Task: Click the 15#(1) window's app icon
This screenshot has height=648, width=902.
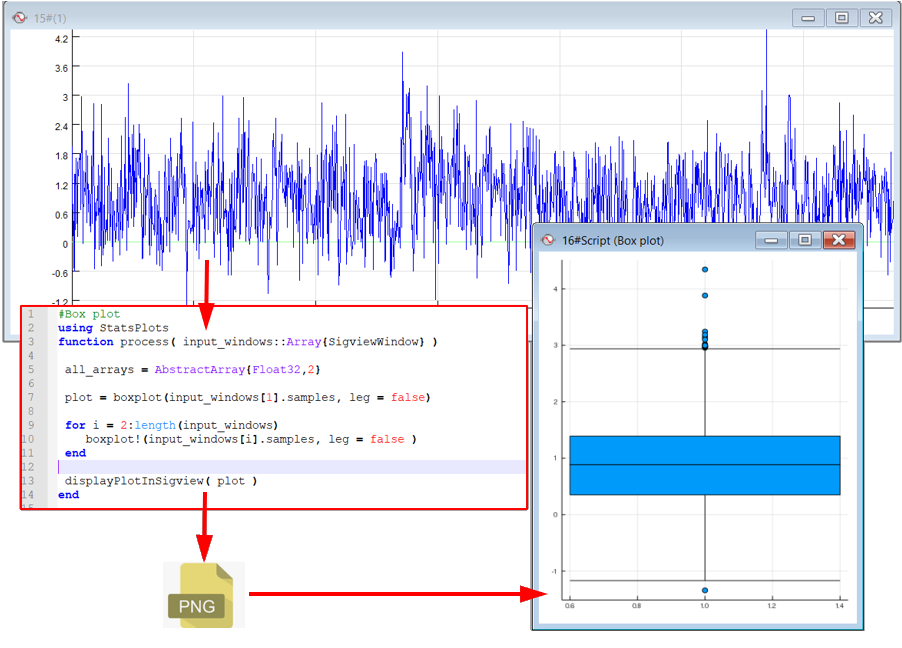Action: coord(18,18)
